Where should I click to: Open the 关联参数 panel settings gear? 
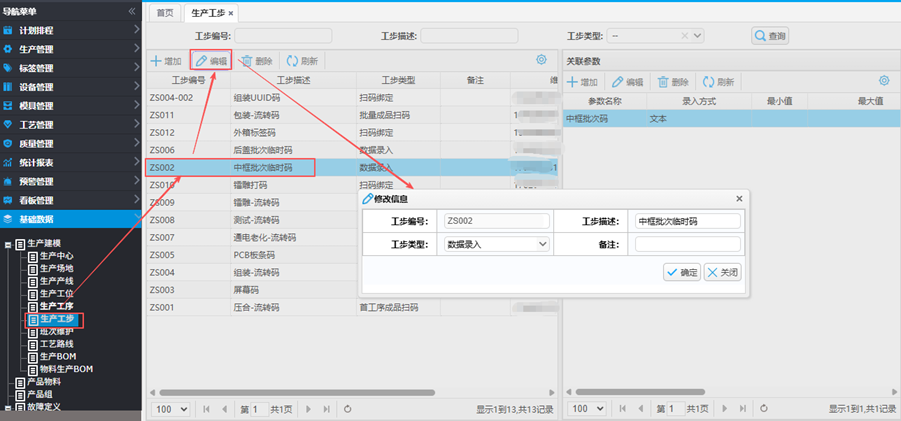pos(884,80)
